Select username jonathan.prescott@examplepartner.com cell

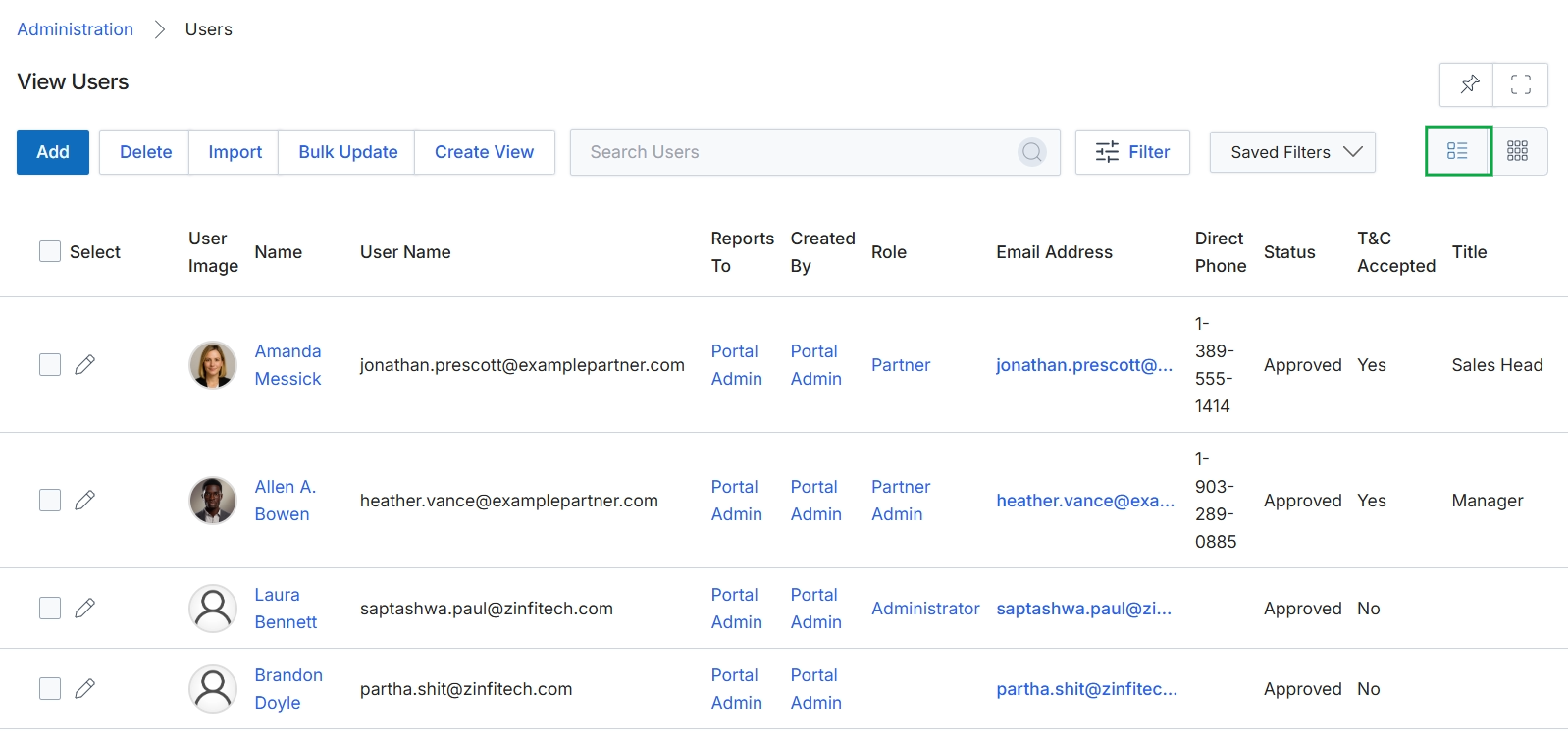(x=522, y=365)
